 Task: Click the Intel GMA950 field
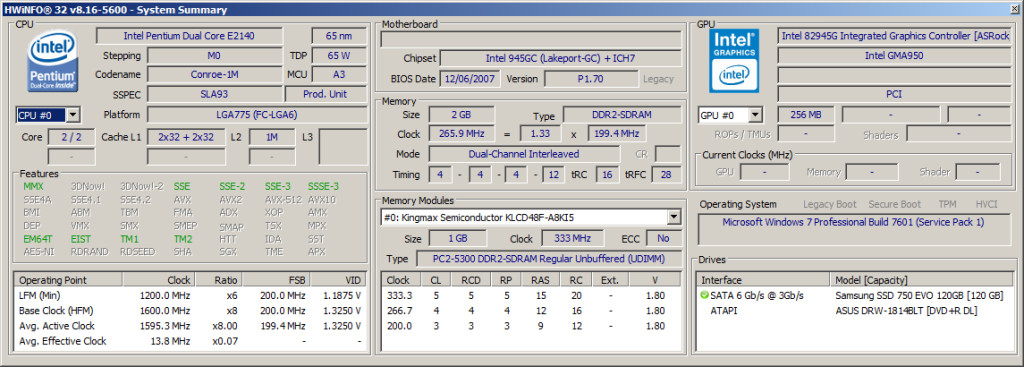pos(894,56)
